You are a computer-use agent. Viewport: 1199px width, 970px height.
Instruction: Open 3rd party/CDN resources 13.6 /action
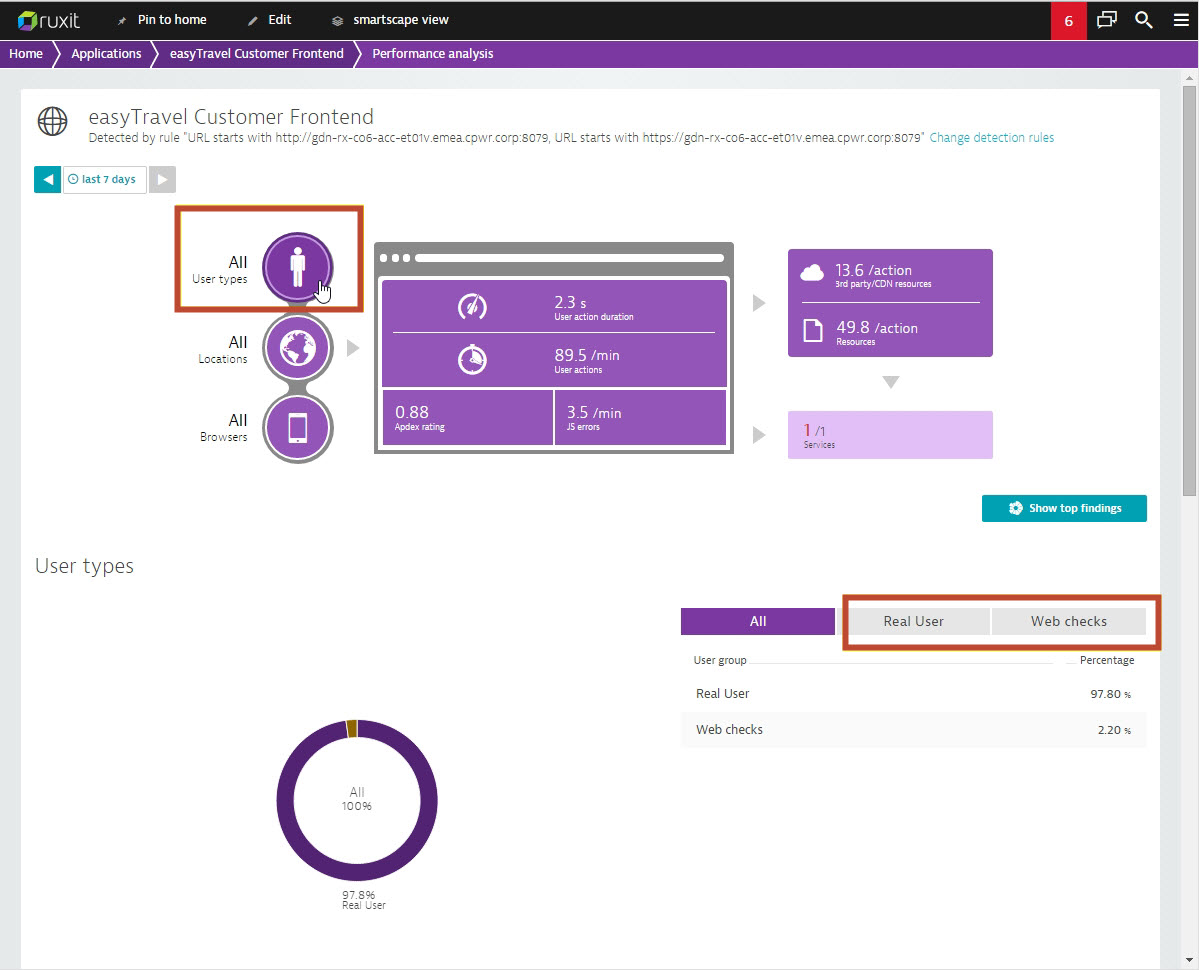tap(890, 275)
